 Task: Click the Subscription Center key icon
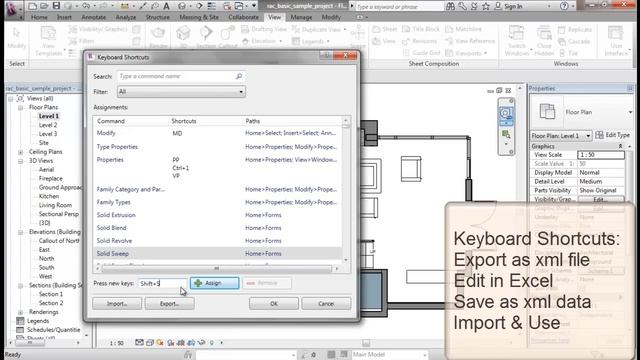(462, 6)
